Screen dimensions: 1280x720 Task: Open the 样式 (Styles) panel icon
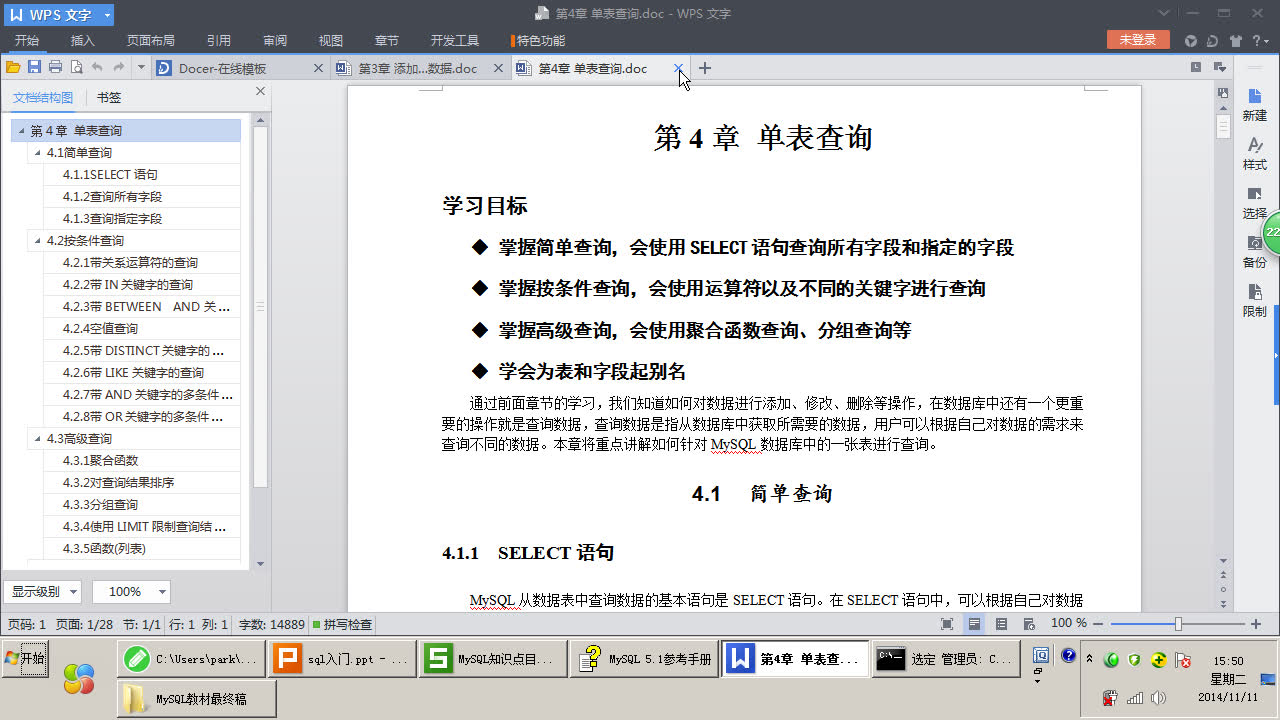coord(1253,152)
